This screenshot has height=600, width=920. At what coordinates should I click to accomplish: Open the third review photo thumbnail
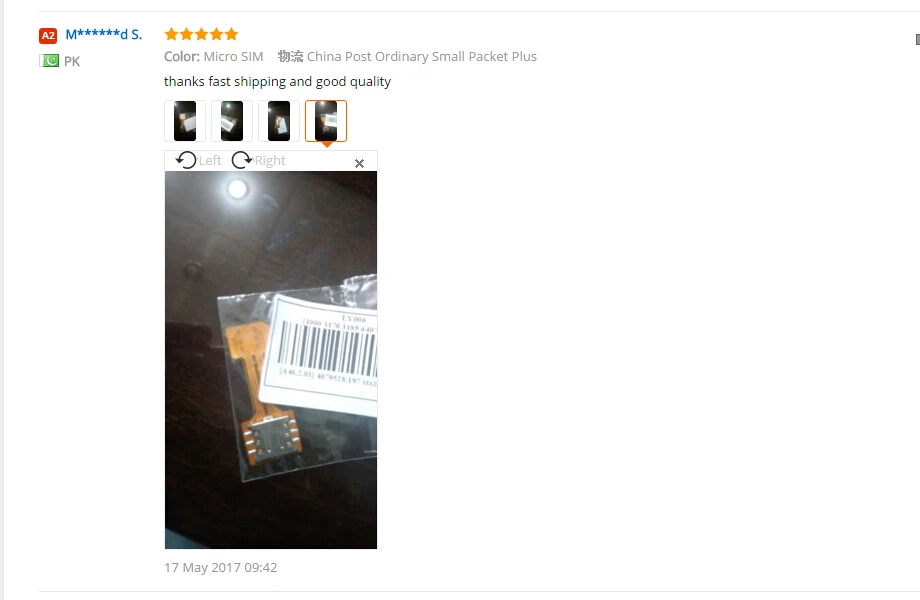[279, 121]
